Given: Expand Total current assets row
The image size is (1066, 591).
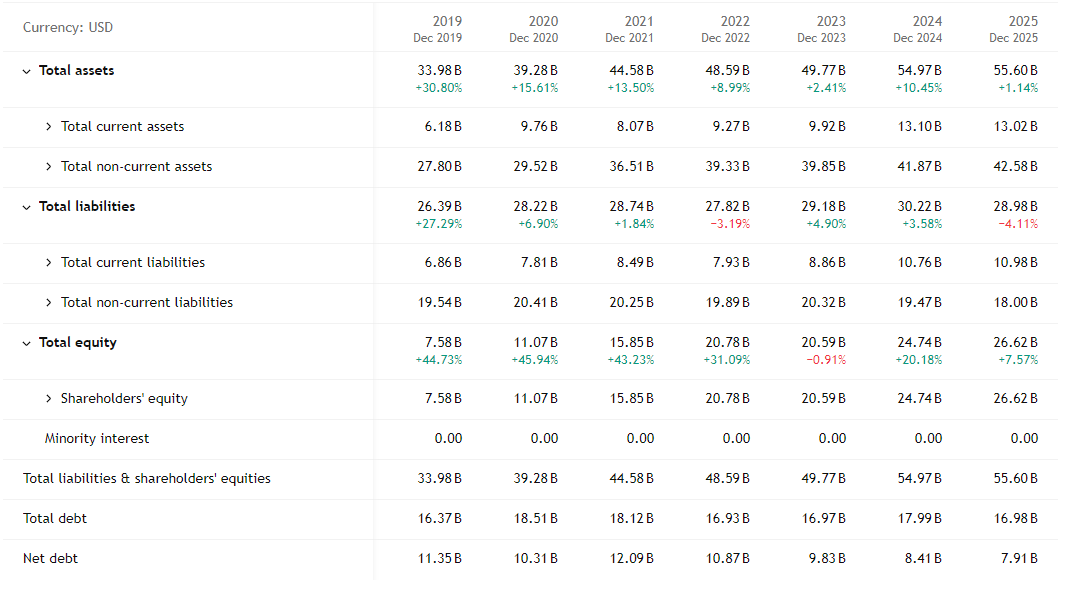Looking at the screenshot, I should point(49,127).
